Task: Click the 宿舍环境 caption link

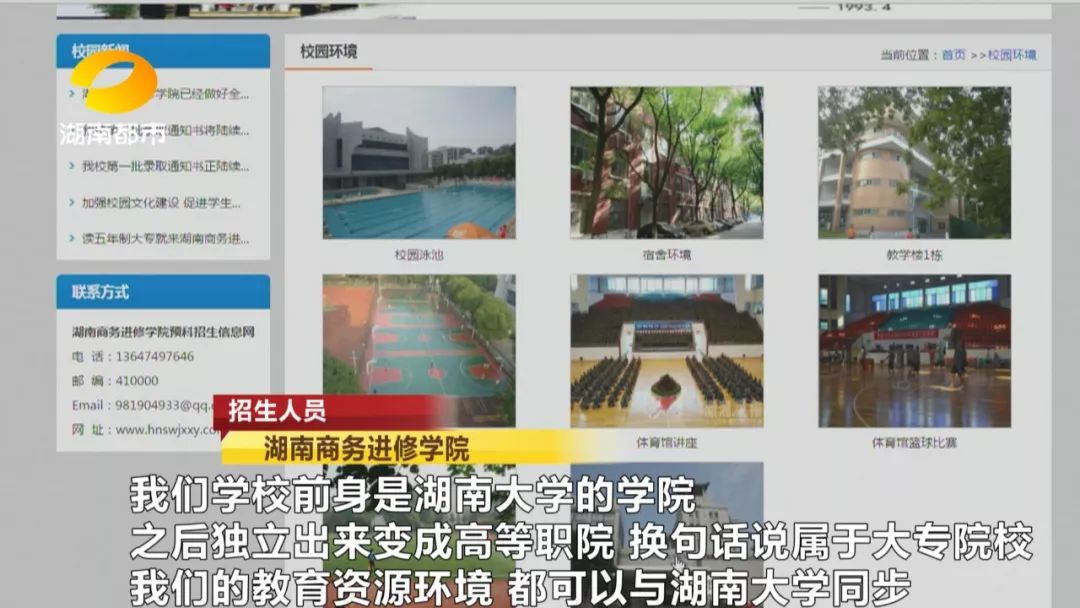Action: 667,255
